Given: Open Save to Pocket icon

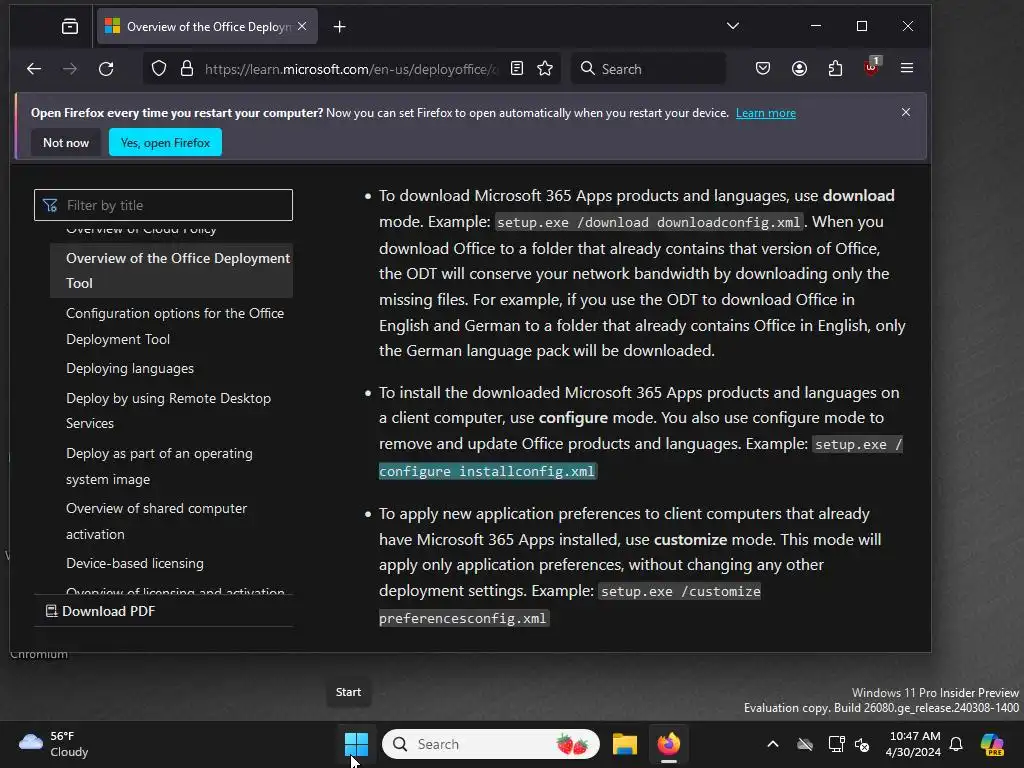Looking at the screenshot, I should pos(763,69).
